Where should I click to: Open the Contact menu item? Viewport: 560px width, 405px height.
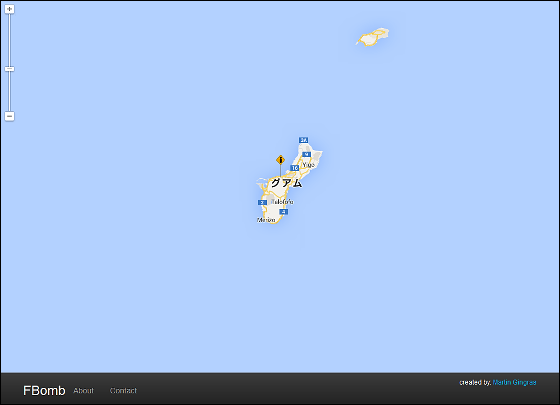pyautogui.click(x=123, y=390)
